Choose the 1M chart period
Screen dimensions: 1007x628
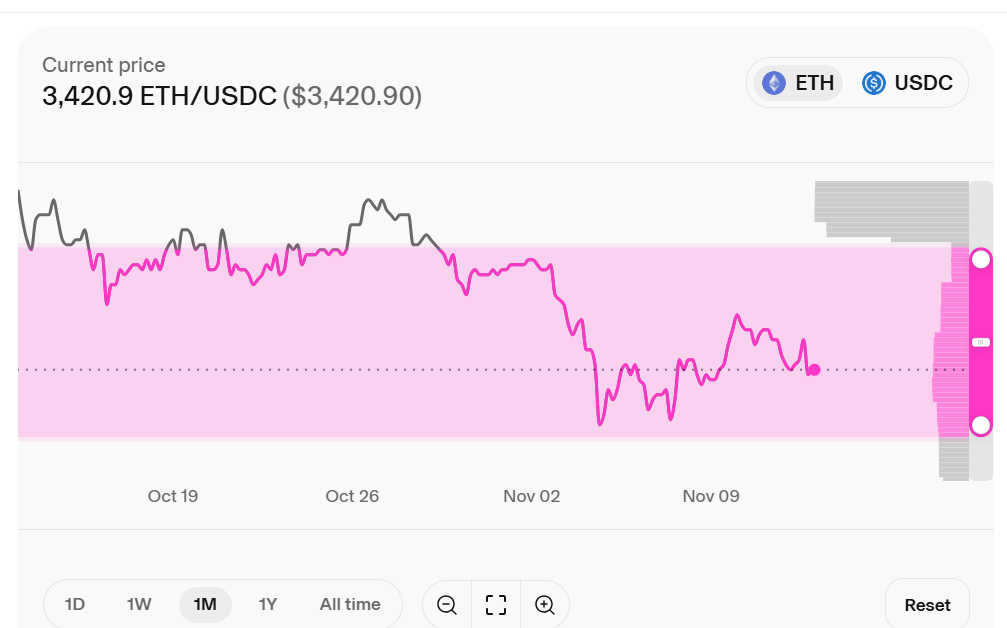point(205,604)
